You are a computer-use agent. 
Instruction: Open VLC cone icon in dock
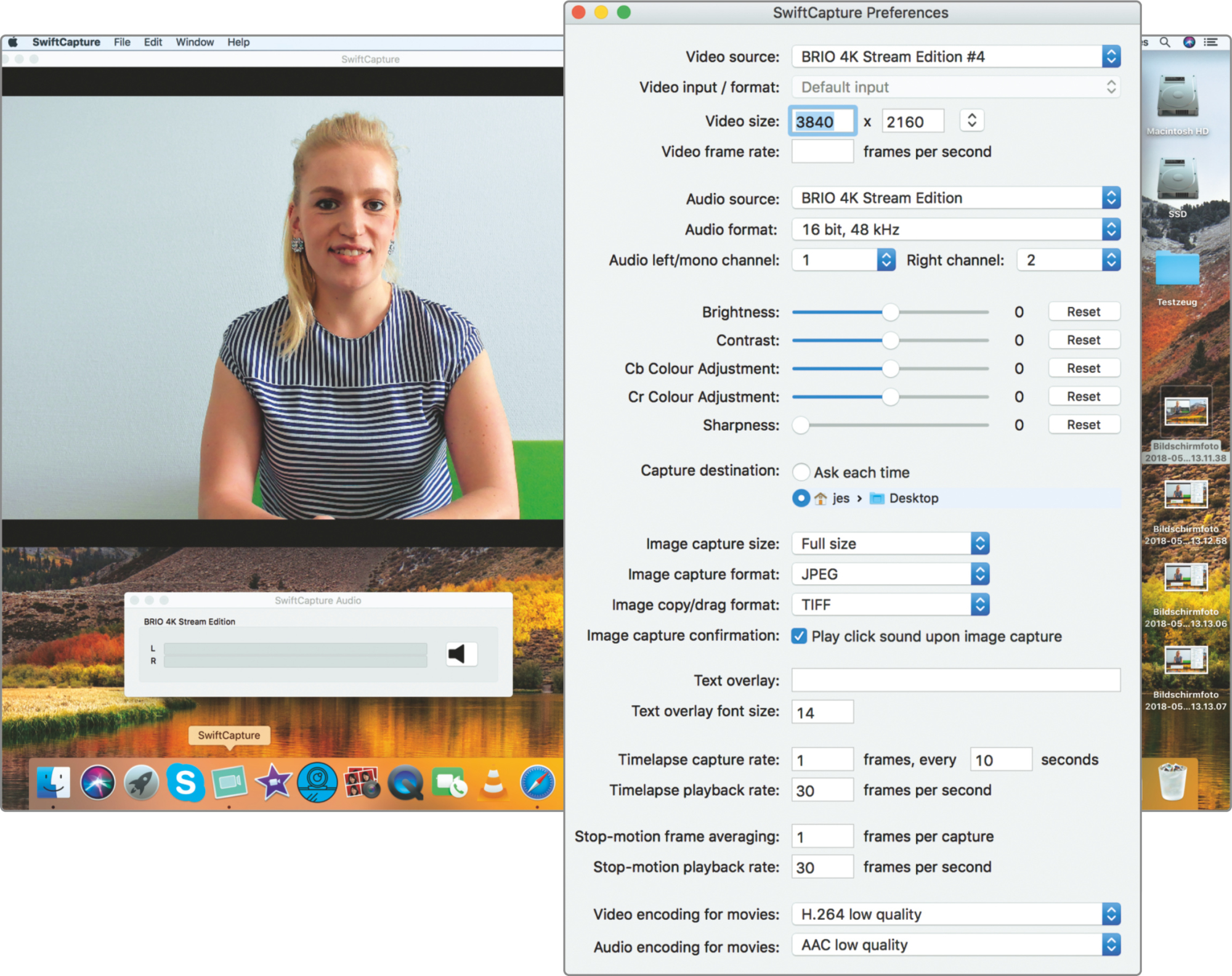pyautogui.click(x=493, y=783)
